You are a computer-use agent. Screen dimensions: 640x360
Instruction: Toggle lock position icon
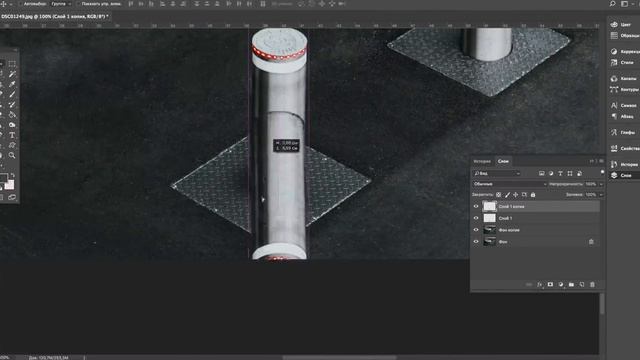(516, 195)
